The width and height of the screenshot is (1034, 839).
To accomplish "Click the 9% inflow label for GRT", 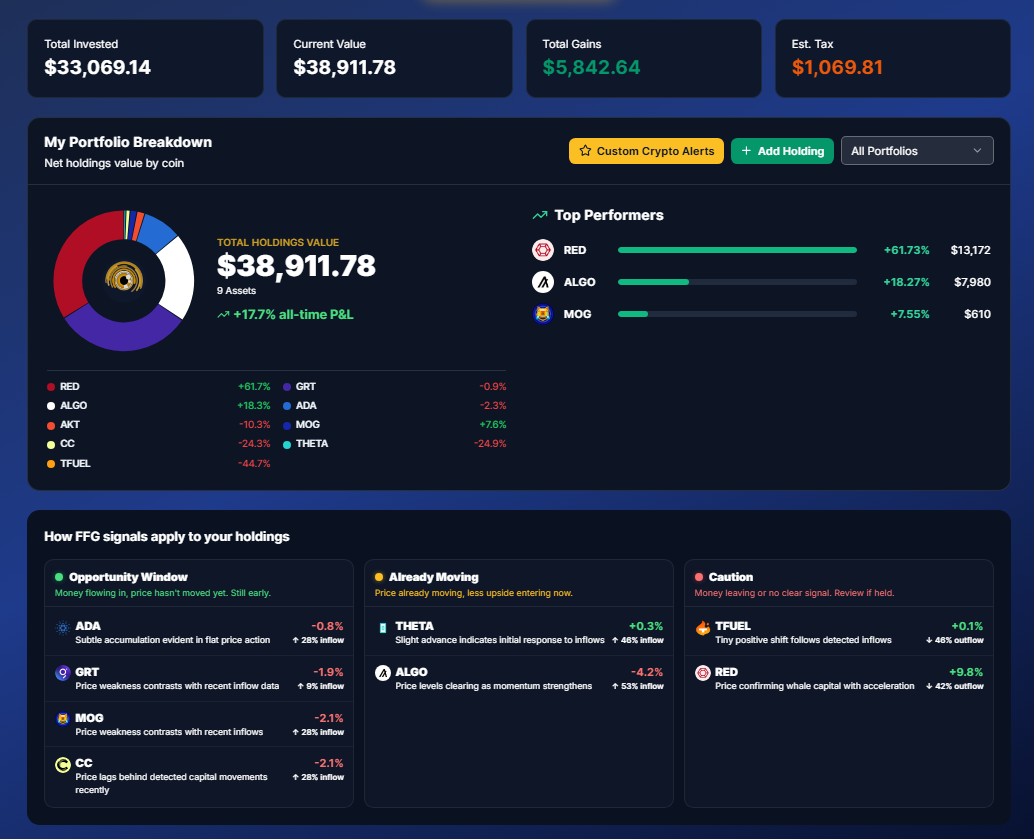I will click(322, 687).
